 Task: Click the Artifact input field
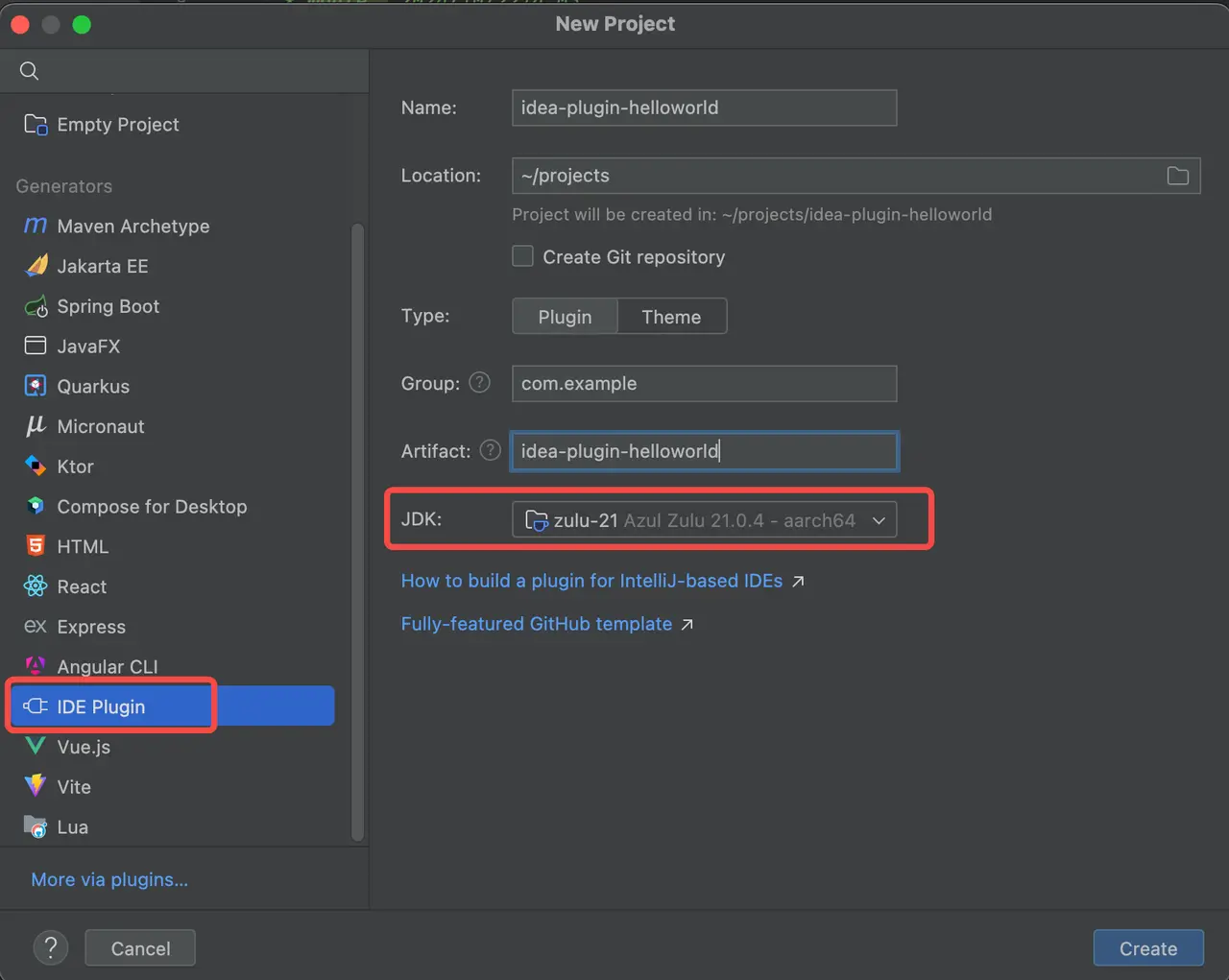click(x=705, y=451)
